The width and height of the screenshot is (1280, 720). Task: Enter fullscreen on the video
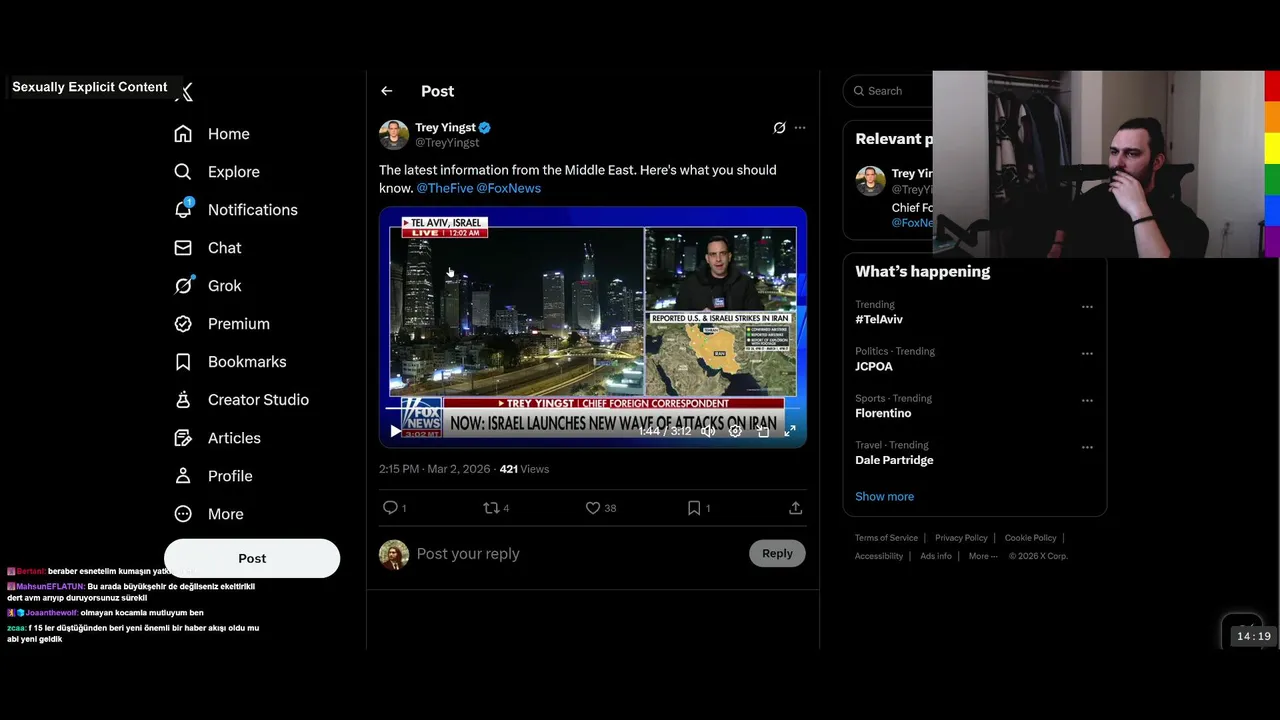click(790, 431)
